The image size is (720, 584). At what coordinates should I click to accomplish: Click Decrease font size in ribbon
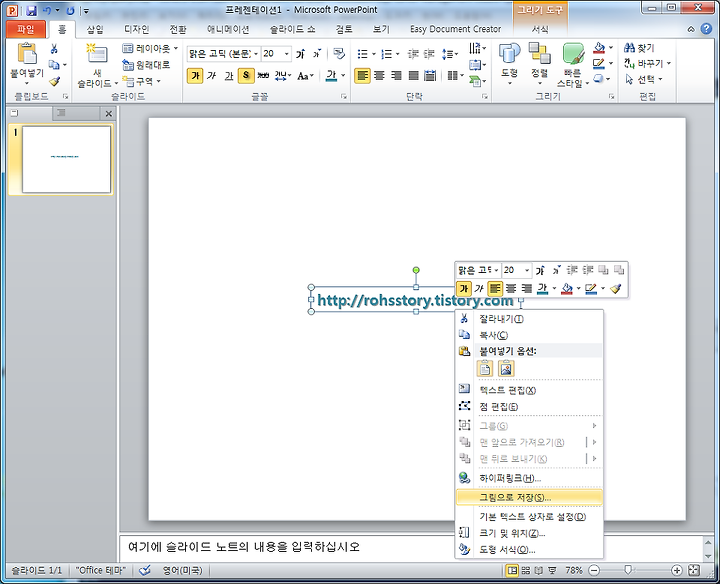coord(317,54)
